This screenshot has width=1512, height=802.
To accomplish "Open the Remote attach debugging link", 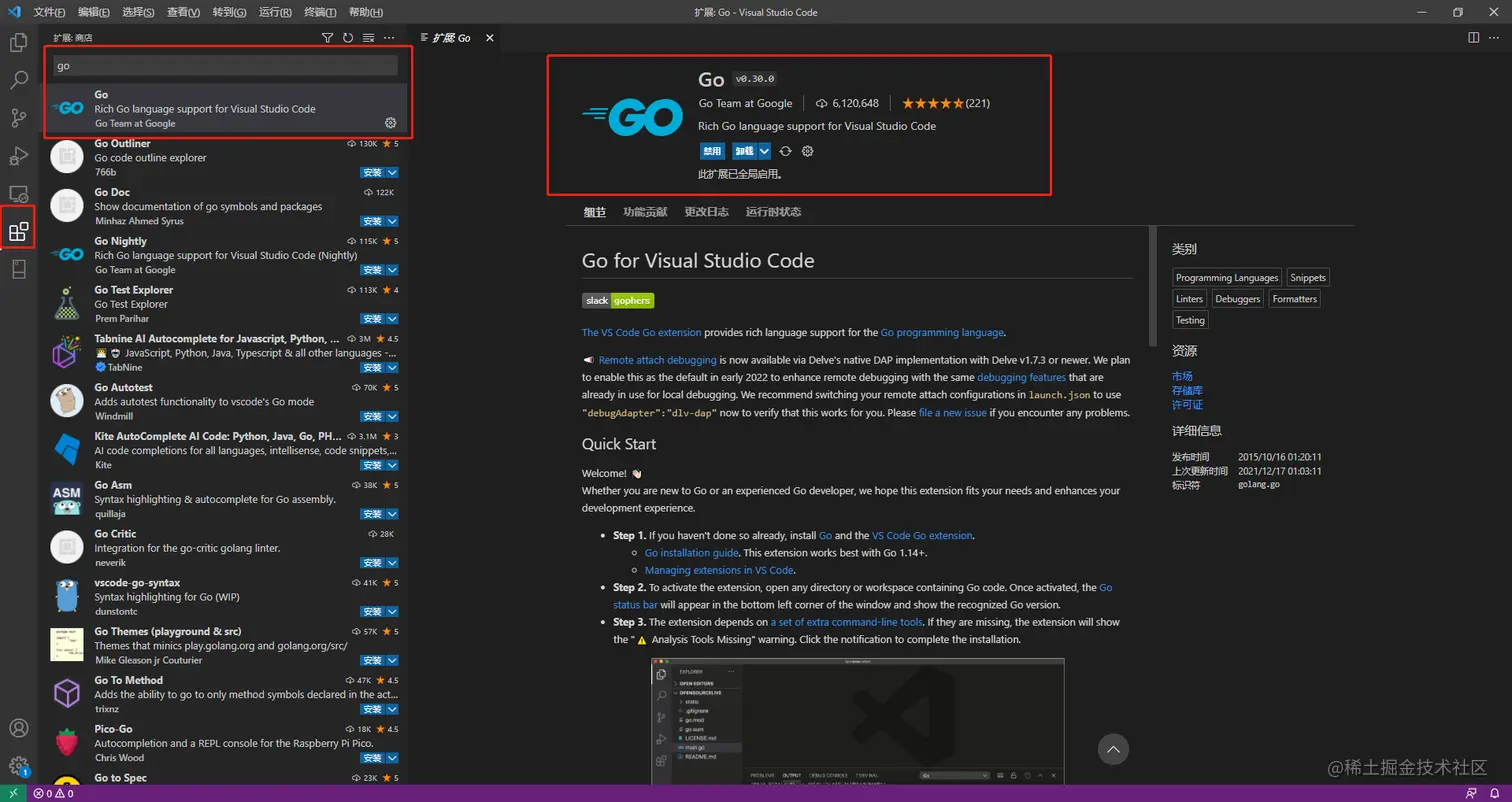I will (657, 360).
